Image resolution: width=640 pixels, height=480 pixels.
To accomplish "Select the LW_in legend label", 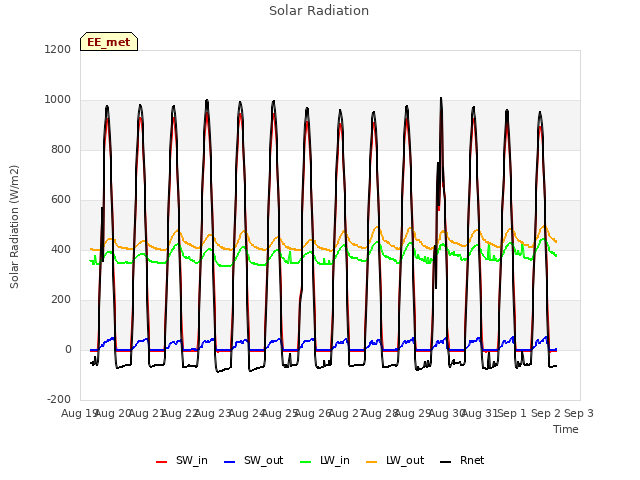I will click(x=335, y=460).
